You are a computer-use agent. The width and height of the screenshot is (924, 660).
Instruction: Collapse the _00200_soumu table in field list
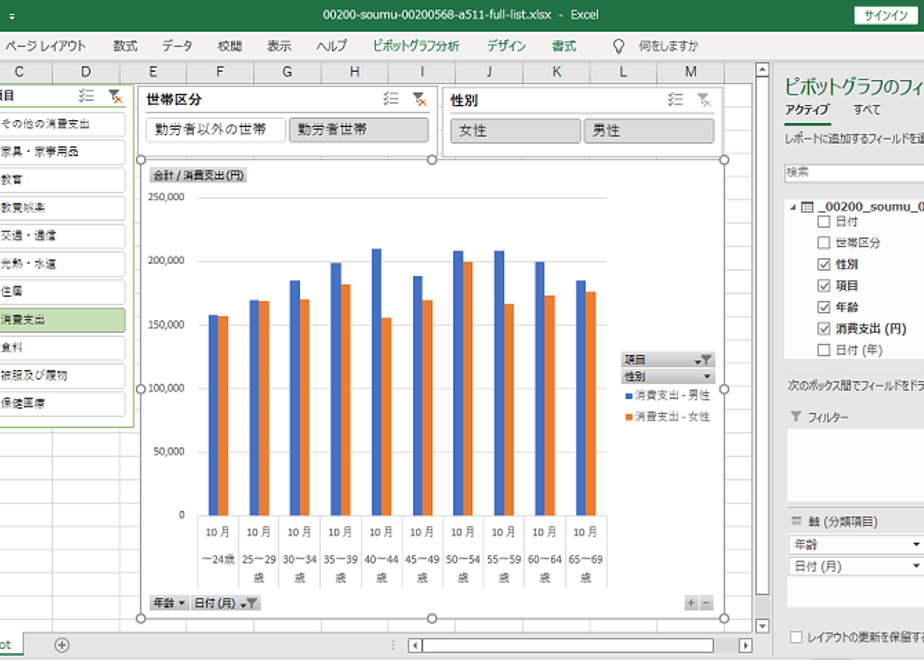click(x=793, y=207)
